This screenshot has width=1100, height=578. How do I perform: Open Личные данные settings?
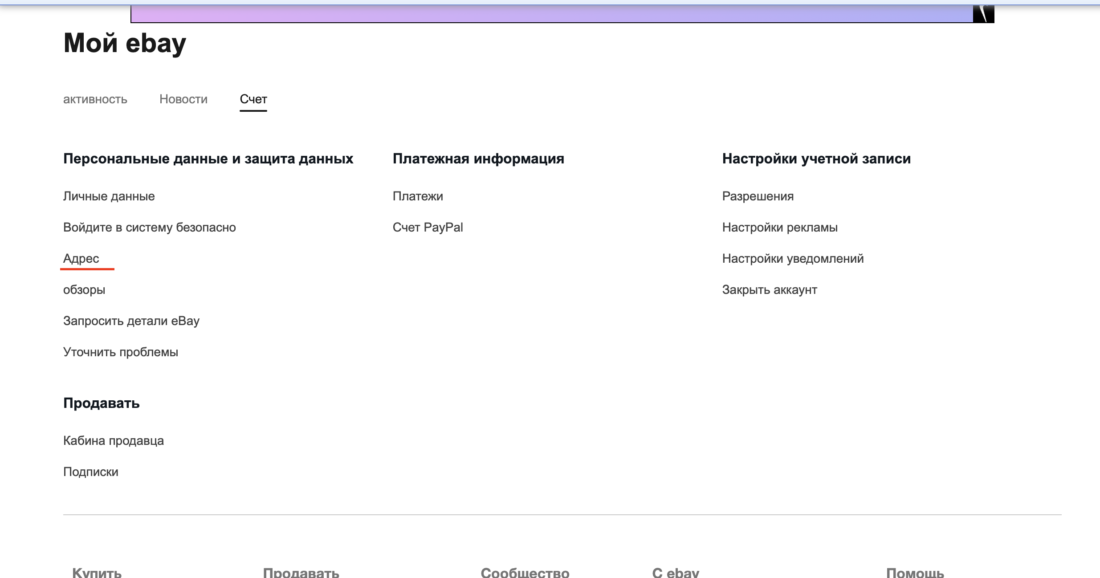(108, 195)
